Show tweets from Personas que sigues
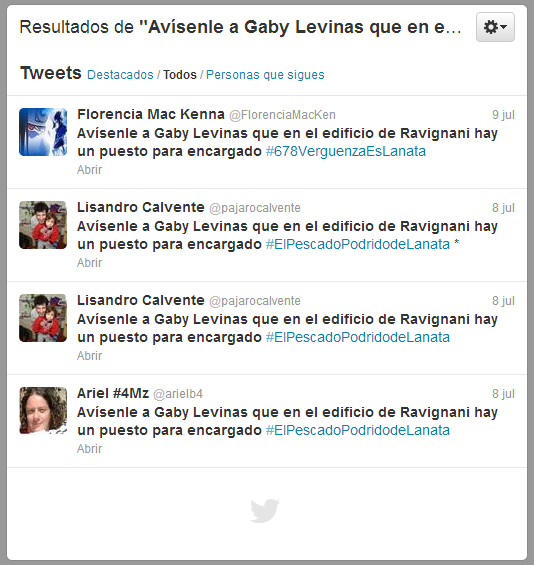 click(x=265, y=75)
